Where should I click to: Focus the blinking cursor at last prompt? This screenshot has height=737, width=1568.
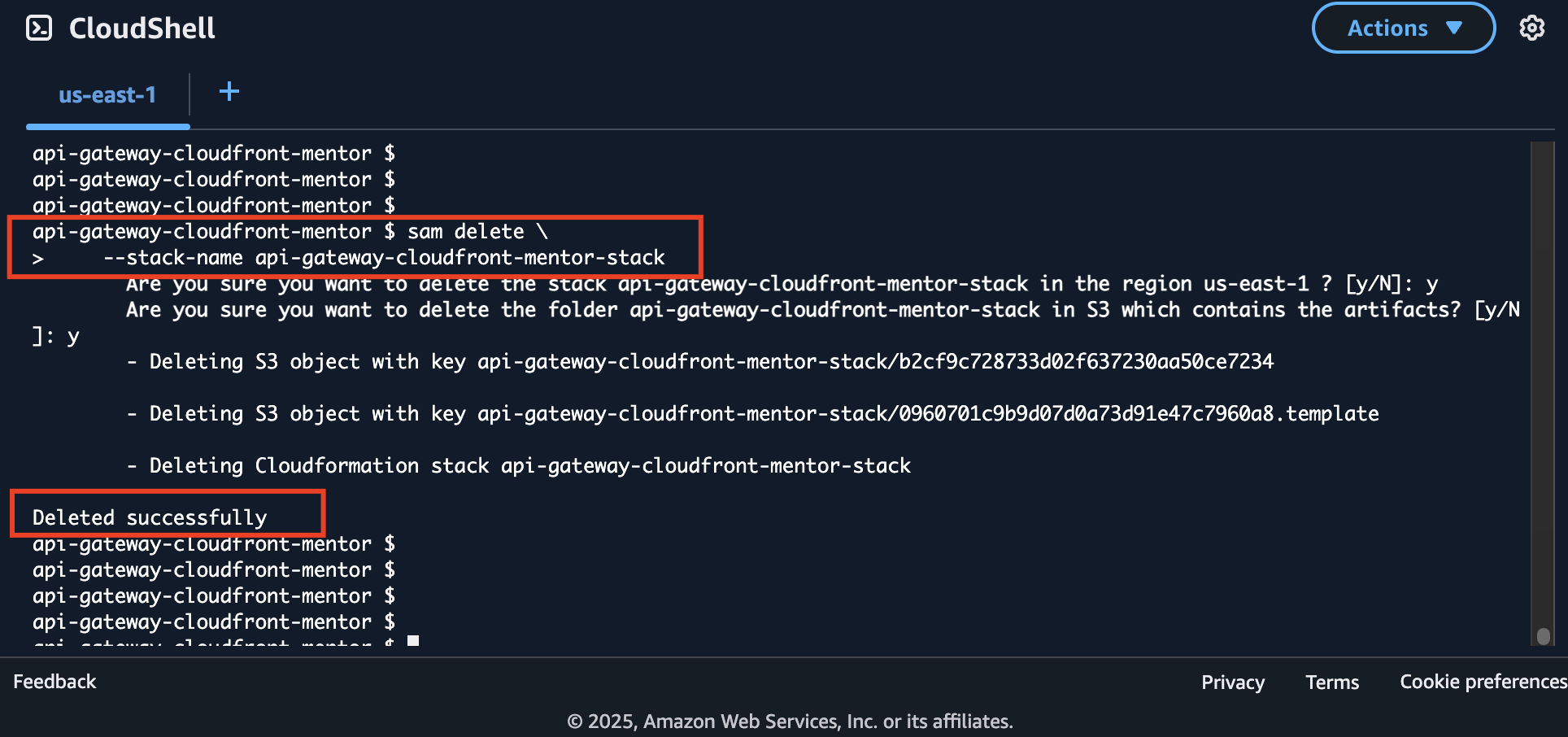[x=413, y=641]
